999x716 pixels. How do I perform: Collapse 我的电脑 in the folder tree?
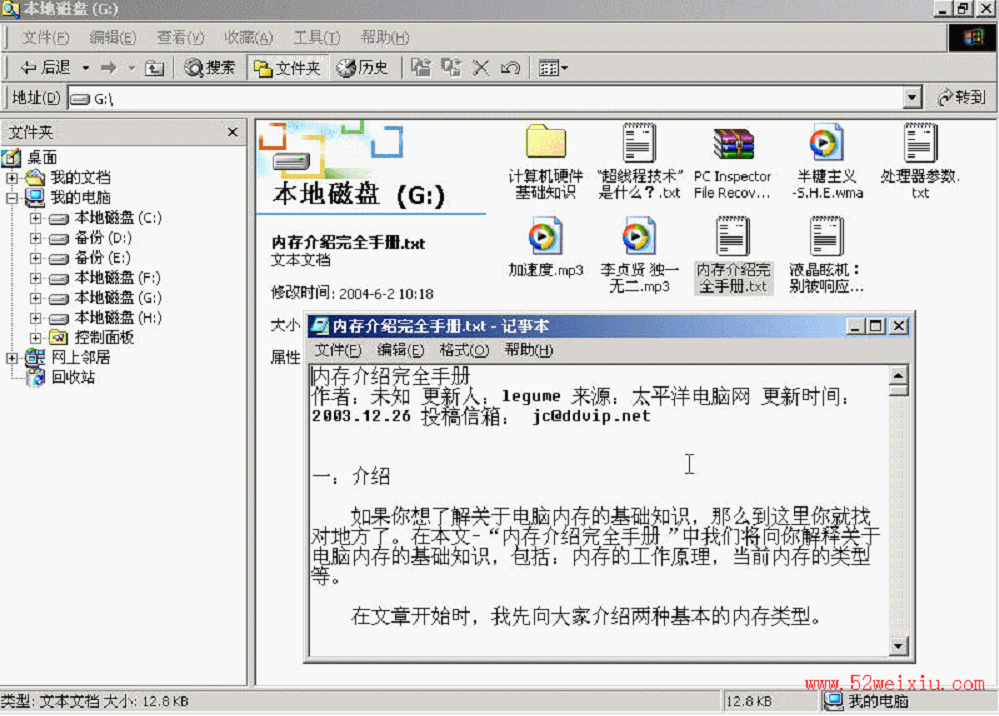point(11,198)
